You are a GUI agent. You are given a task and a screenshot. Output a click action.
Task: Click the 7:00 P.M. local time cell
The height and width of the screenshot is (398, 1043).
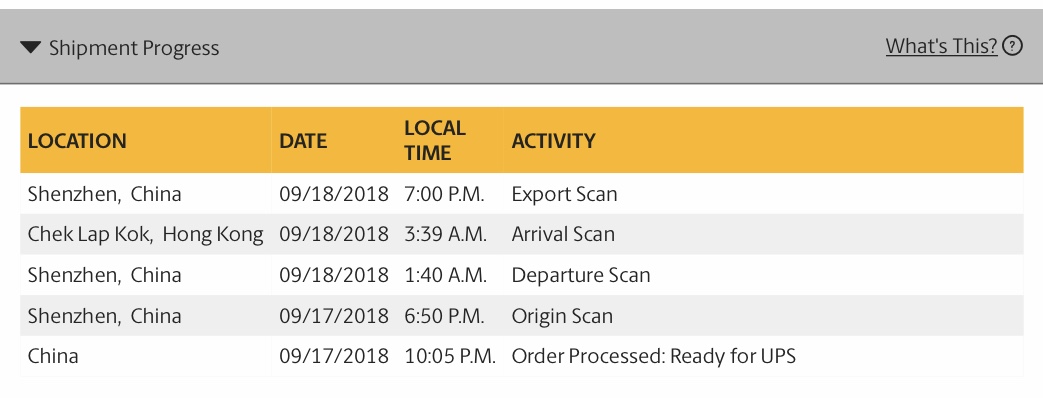[444, 194]
